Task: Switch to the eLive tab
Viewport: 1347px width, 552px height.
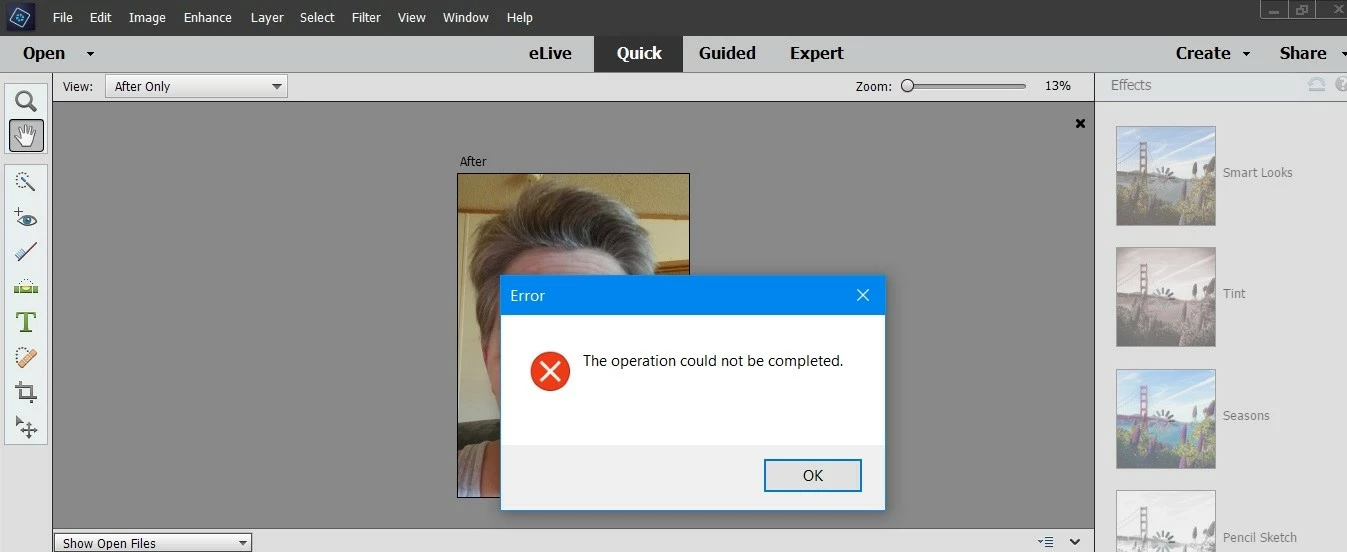Action: click(550, 53)
